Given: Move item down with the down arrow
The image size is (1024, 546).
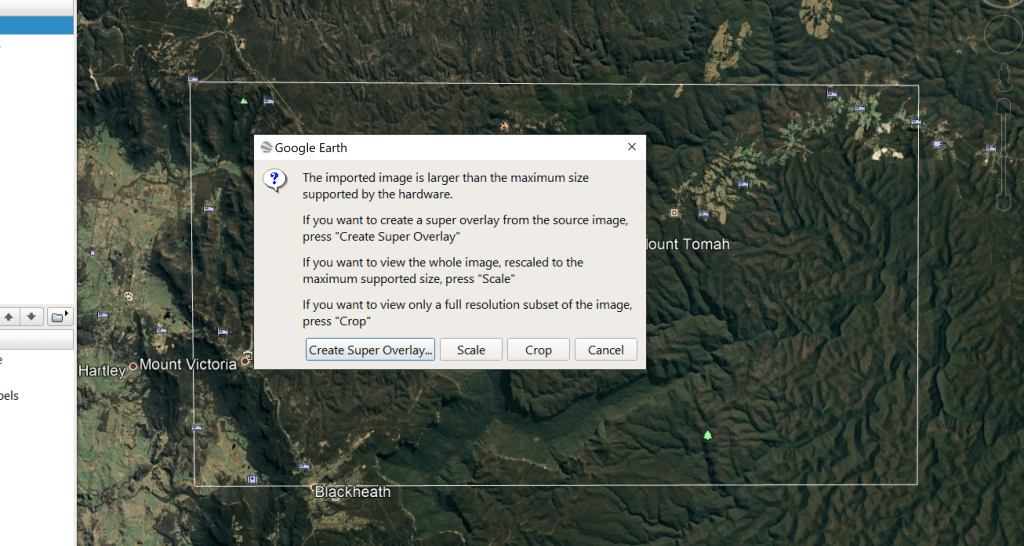Looking at the screenshot, I should coord(31,317).
